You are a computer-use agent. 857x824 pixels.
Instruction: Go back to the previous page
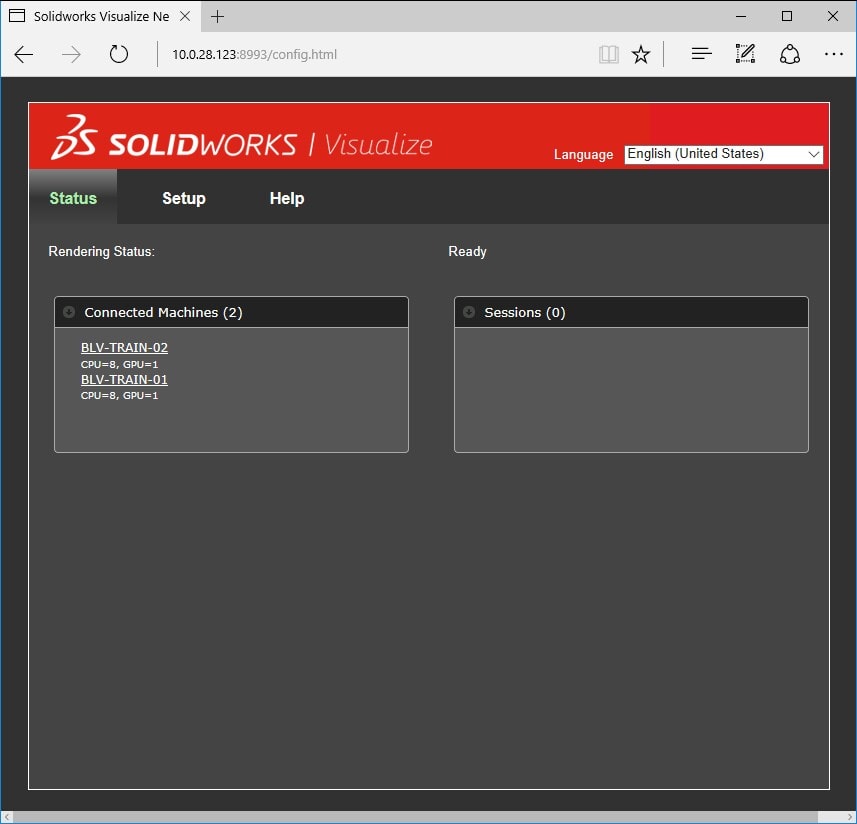(24, 55)
